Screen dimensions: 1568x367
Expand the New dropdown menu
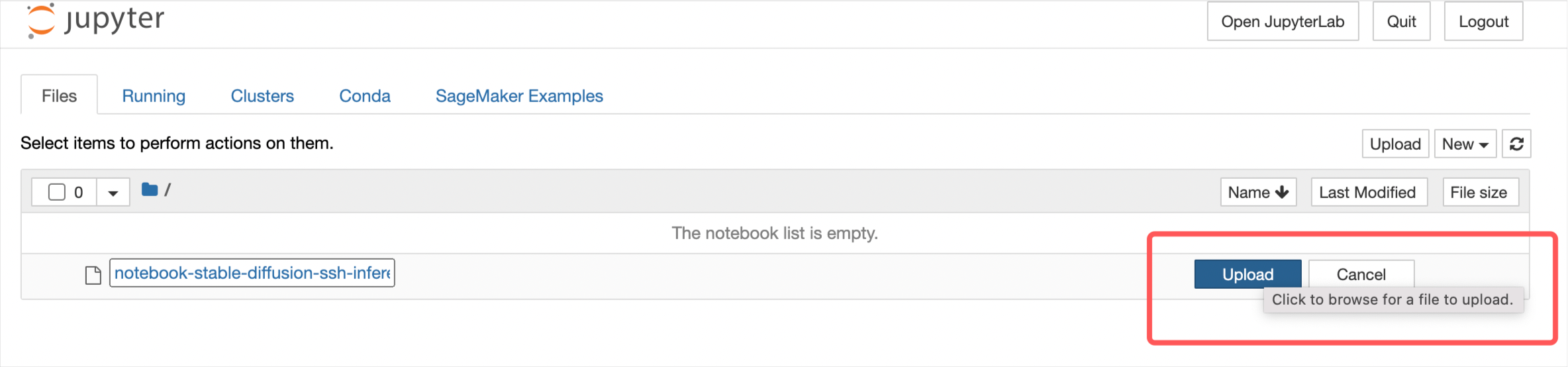(1465, 144)
